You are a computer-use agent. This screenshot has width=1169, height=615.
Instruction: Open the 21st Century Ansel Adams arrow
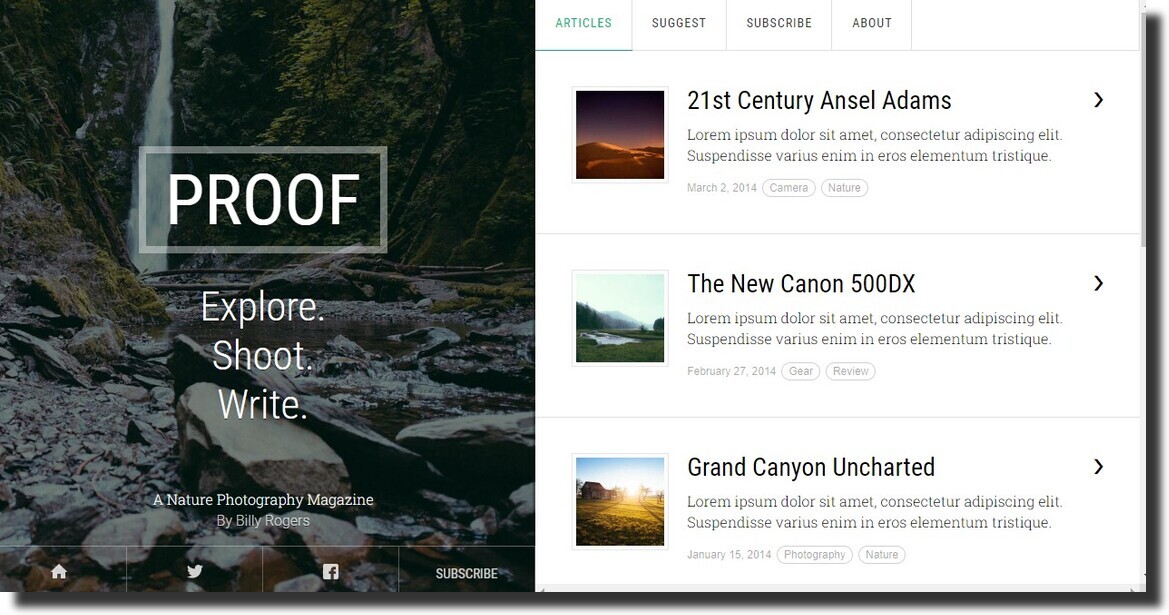tap(1098, 100)
